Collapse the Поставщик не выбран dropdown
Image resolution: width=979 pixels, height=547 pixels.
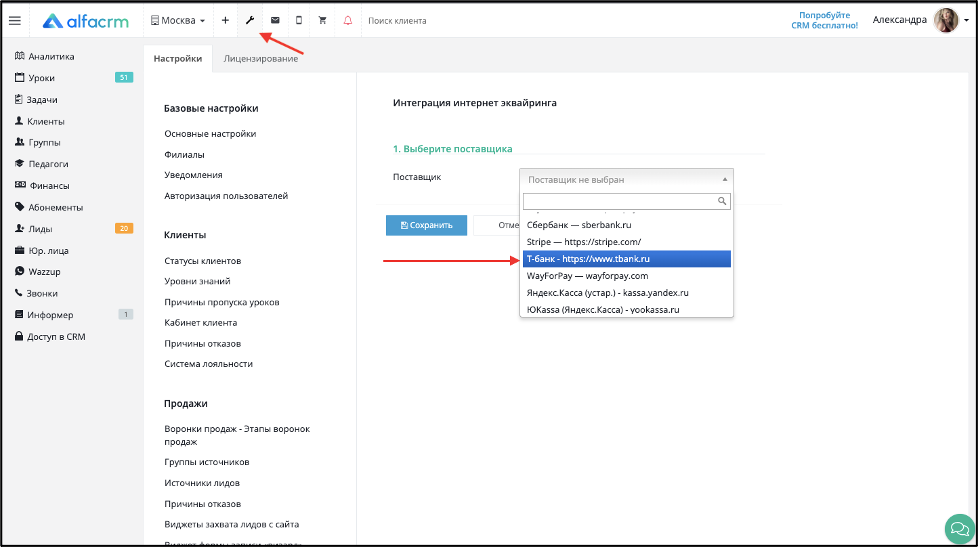coord(626,179)
